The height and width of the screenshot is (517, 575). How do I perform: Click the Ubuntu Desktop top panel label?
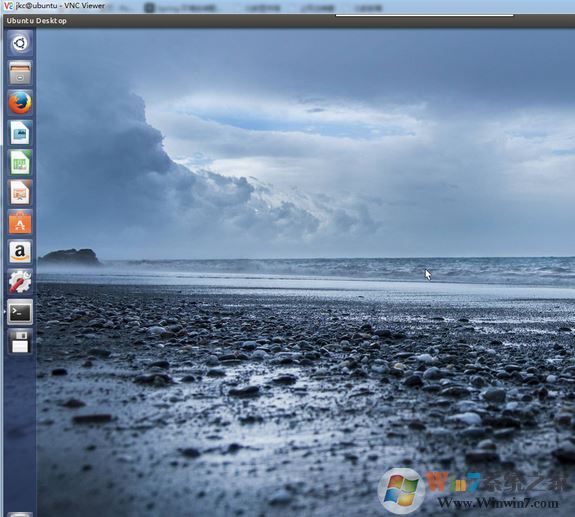(36, 21)
